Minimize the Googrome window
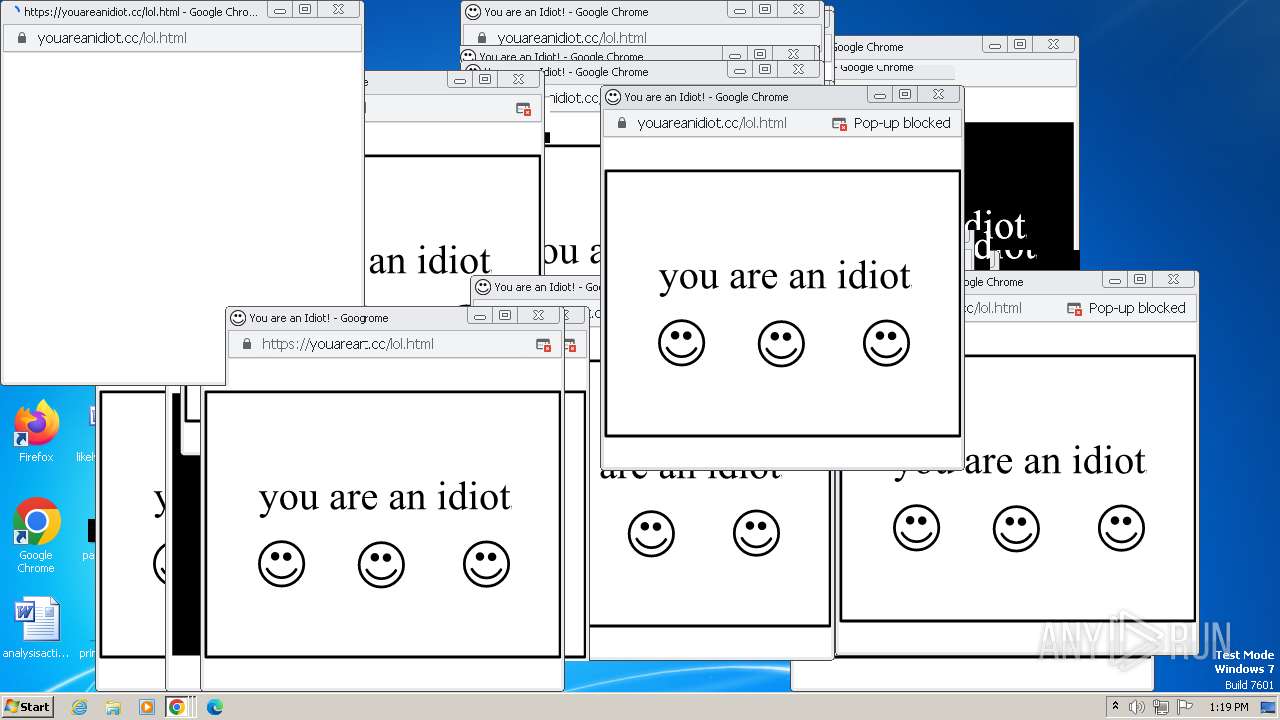Viewport: 1280px width, 720px height. [480, 315]
